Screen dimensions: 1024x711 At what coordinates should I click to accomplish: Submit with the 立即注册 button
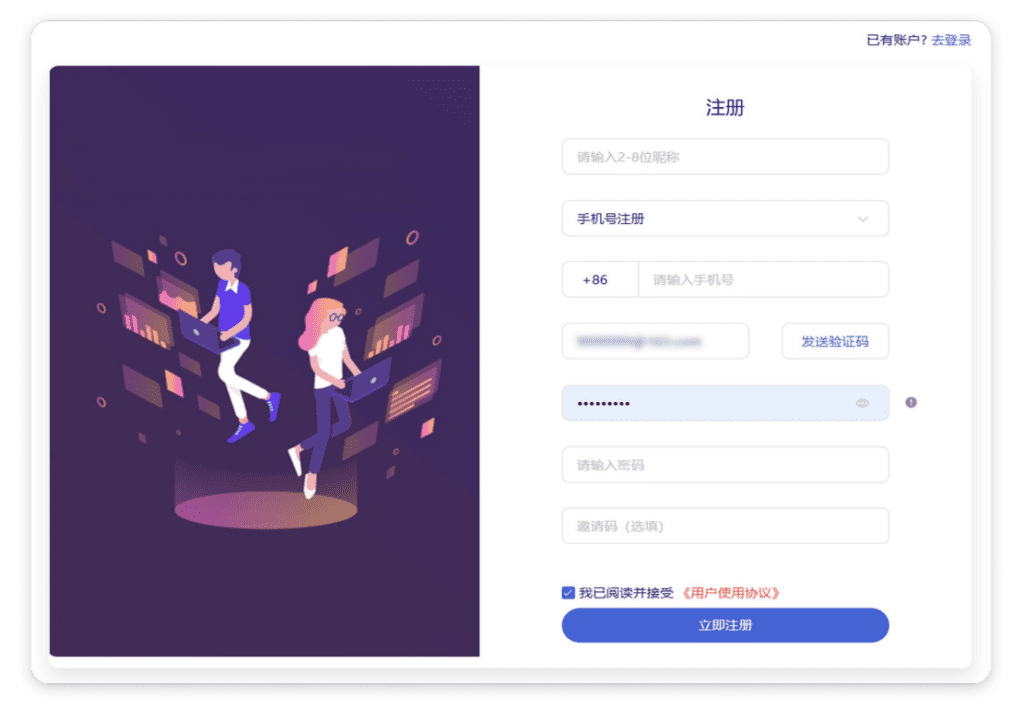click(x=725, y=625)
